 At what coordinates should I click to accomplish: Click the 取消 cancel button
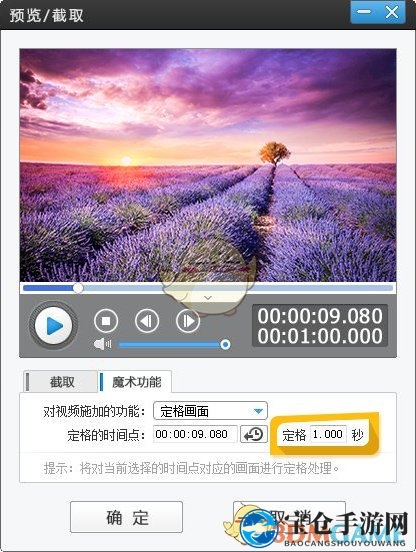click(289, 517)
